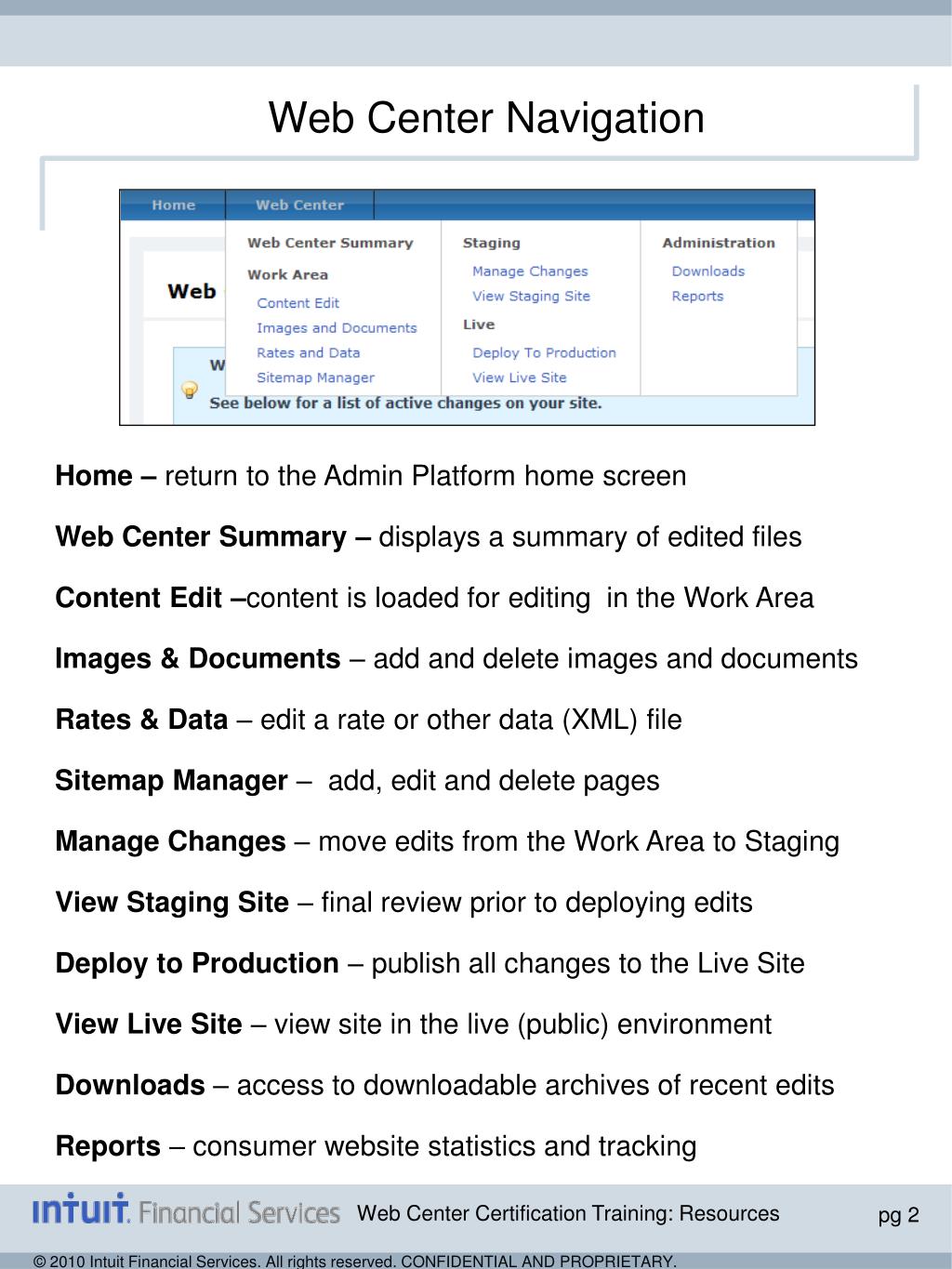Select Rates and Data menu entry
This screenshot has width=952, height=1269.
click(x=308, y=353)
